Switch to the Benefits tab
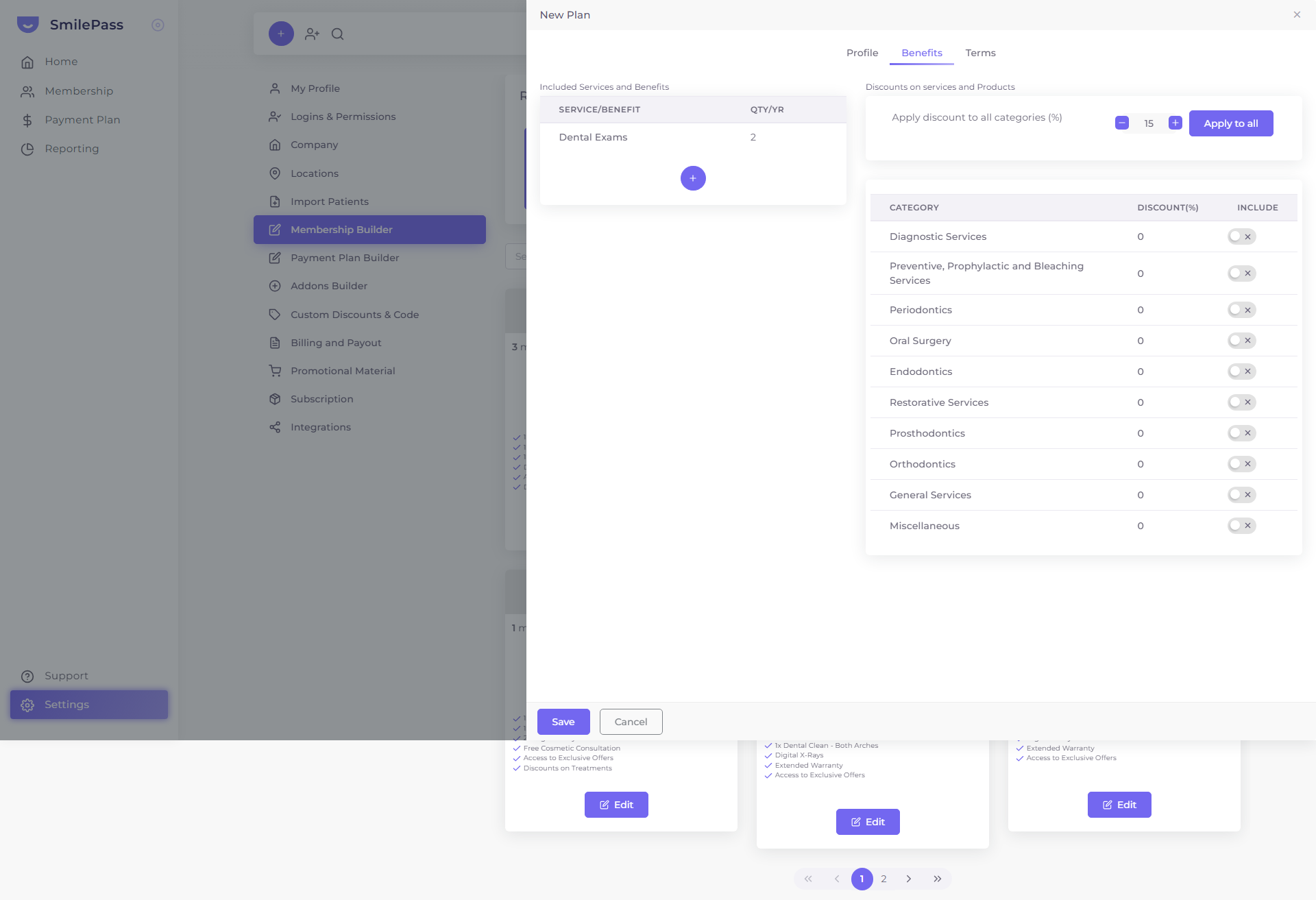Image resolution: width=1316 pixels, height=900 pixels. [x=922, y=53]
